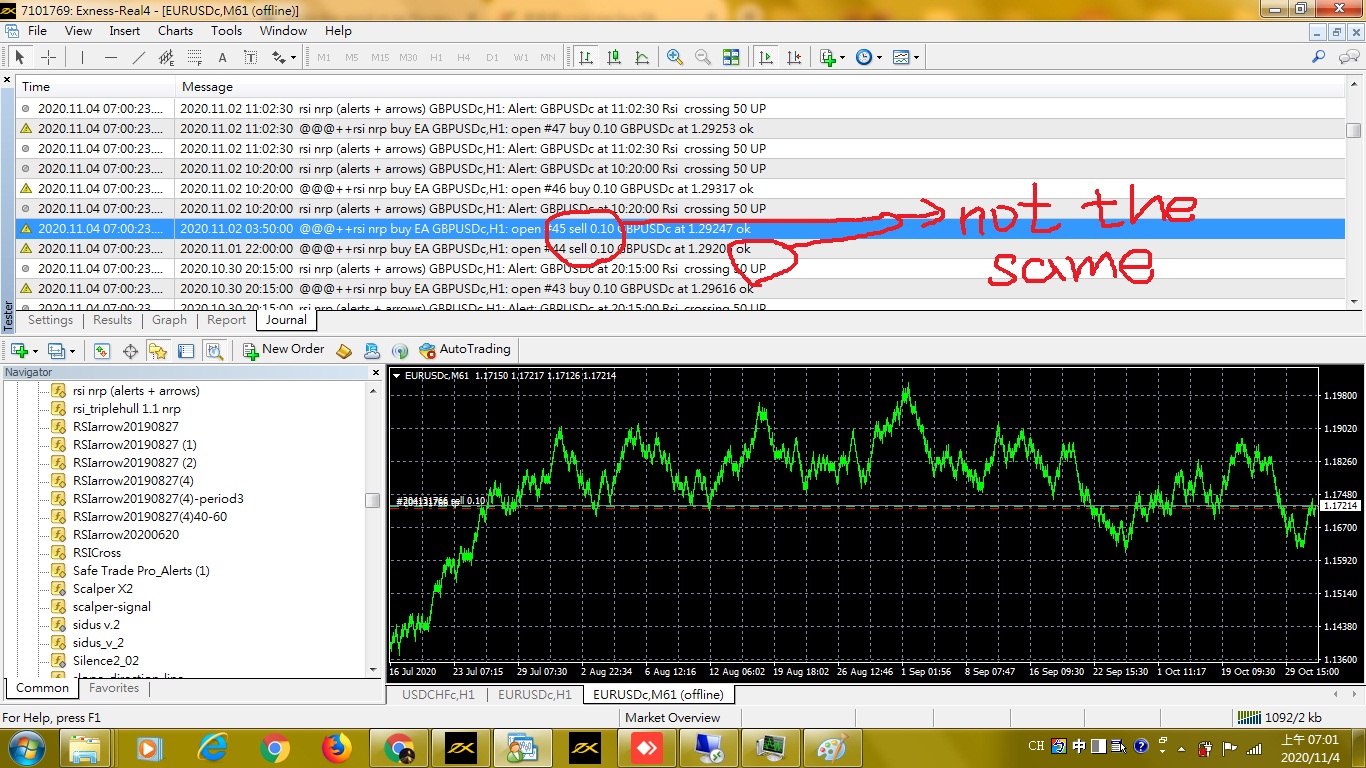Open the arrows objects dropdown
The width and height of the screenshot is (1366, 768).
(x=284, y=57)
